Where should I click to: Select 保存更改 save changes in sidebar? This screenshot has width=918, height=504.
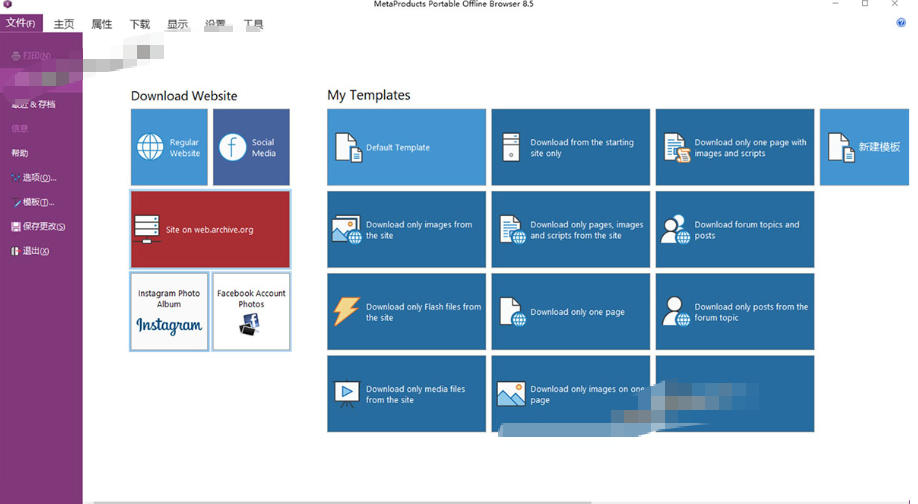click(38, 227)
